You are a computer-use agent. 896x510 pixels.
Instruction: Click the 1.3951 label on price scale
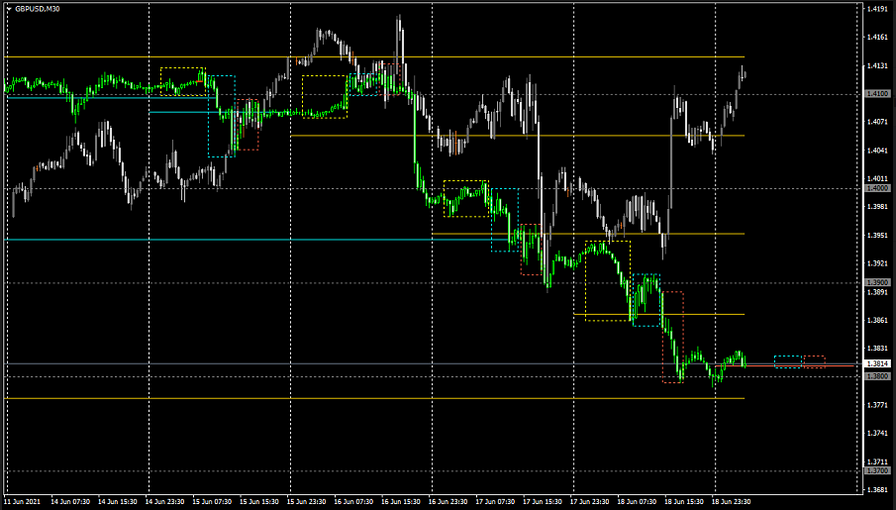pyautogui.click(x=878, y=236)
